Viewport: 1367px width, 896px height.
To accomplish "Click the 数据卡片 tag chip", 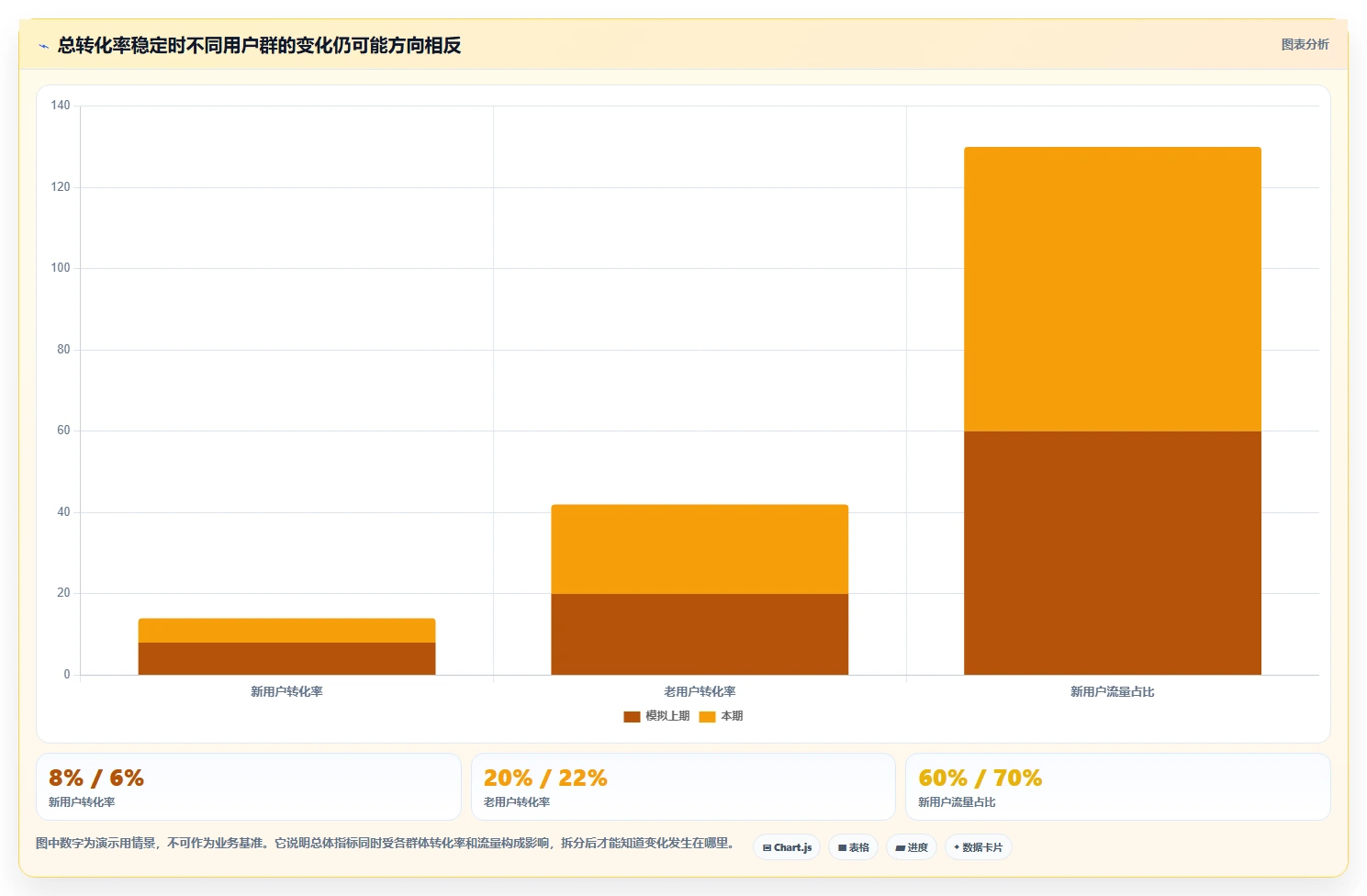I will pos(978,847).
